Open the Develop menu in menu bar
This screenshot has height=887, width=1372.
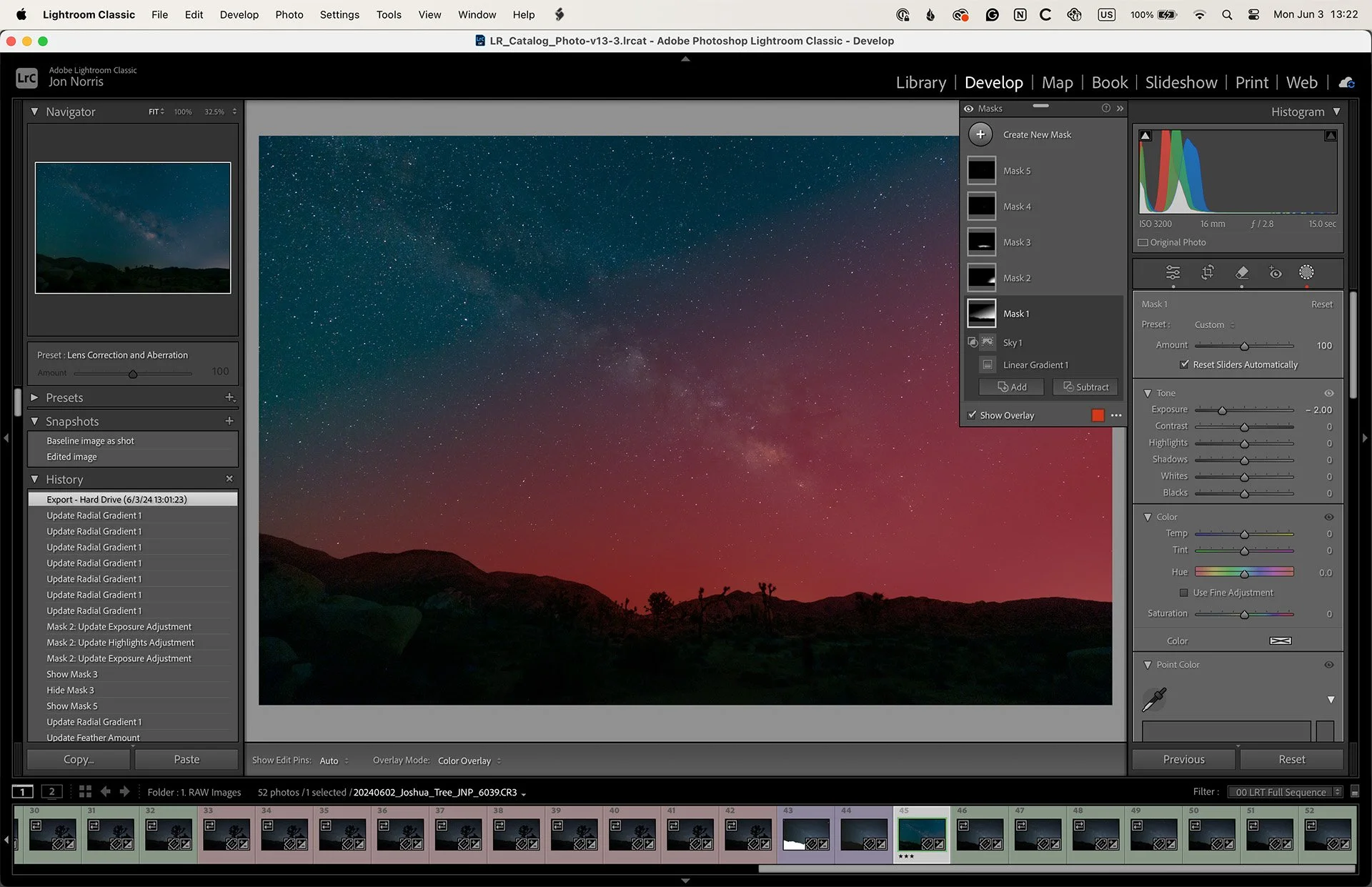239,14
